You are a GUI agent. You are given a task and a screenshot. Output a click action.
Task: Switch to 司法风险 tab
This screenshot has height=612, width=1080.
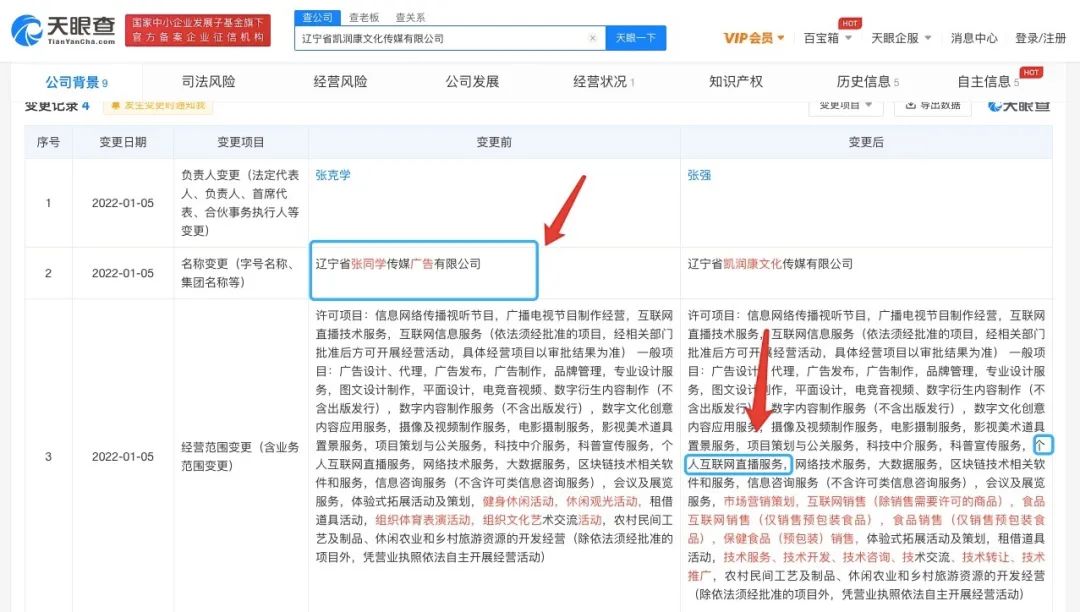[208, 81]
